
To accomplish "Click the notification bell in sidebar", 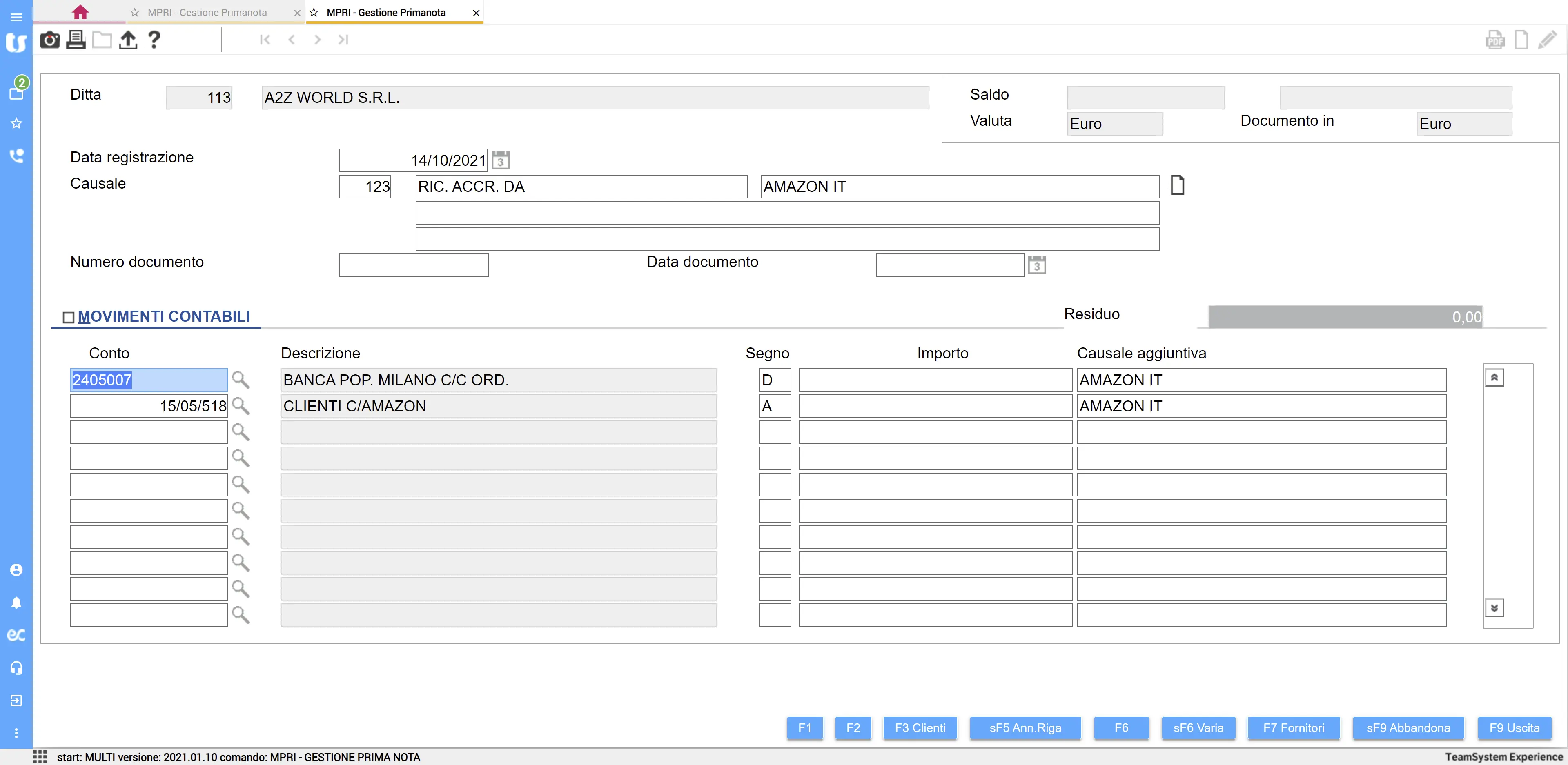I will click(x=16, y=603).
